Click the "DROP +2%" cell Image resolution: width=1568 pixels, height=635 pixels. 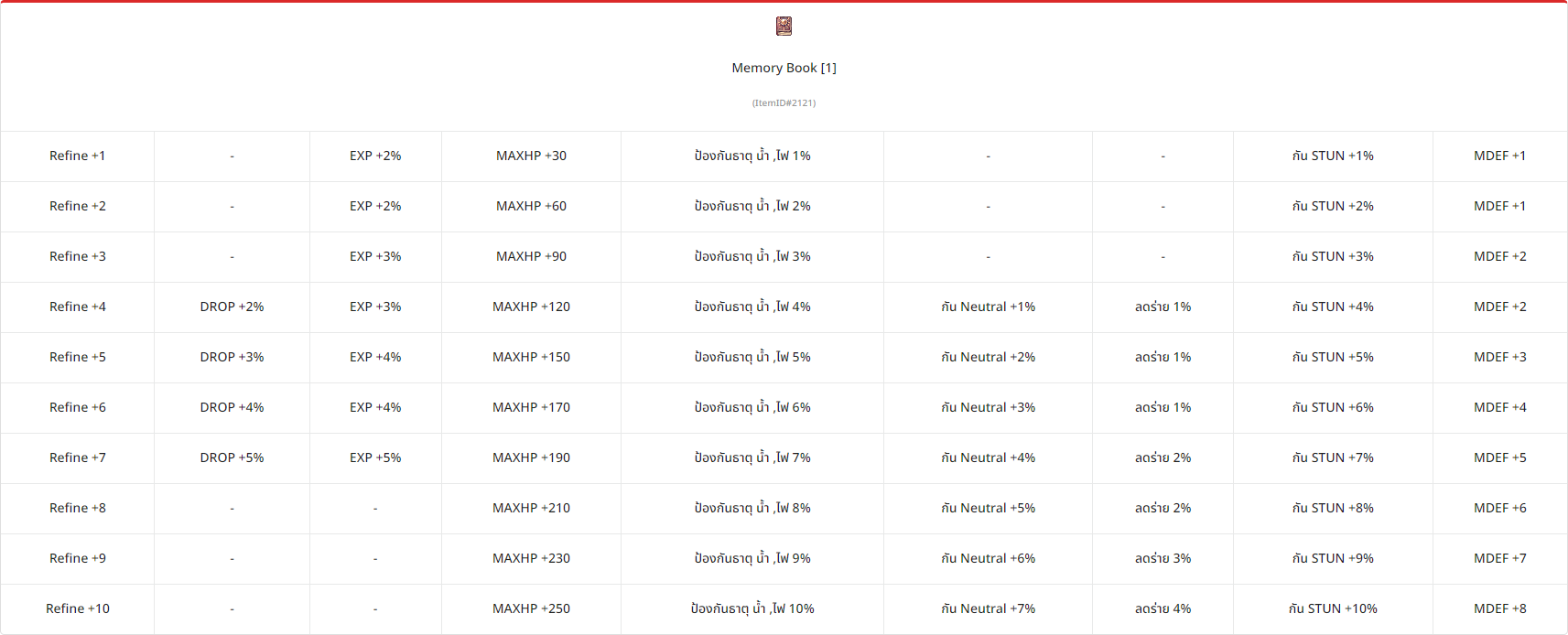pyautogui.click(x=232, y=307)
